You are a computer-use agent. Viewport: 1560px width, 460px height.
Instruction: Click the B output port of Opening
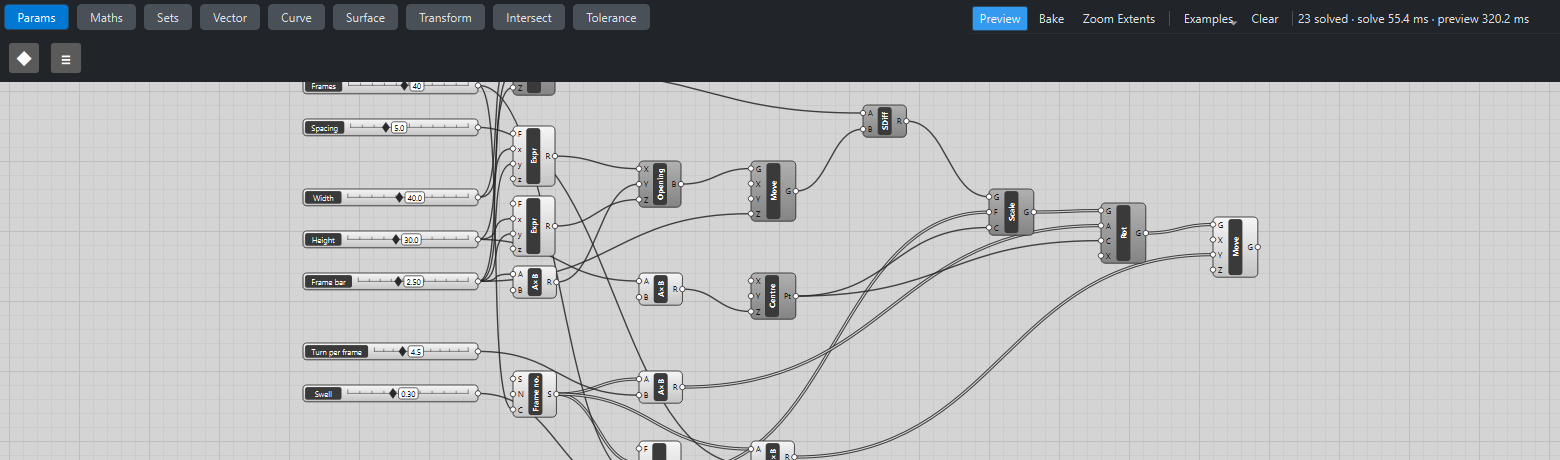681,184
